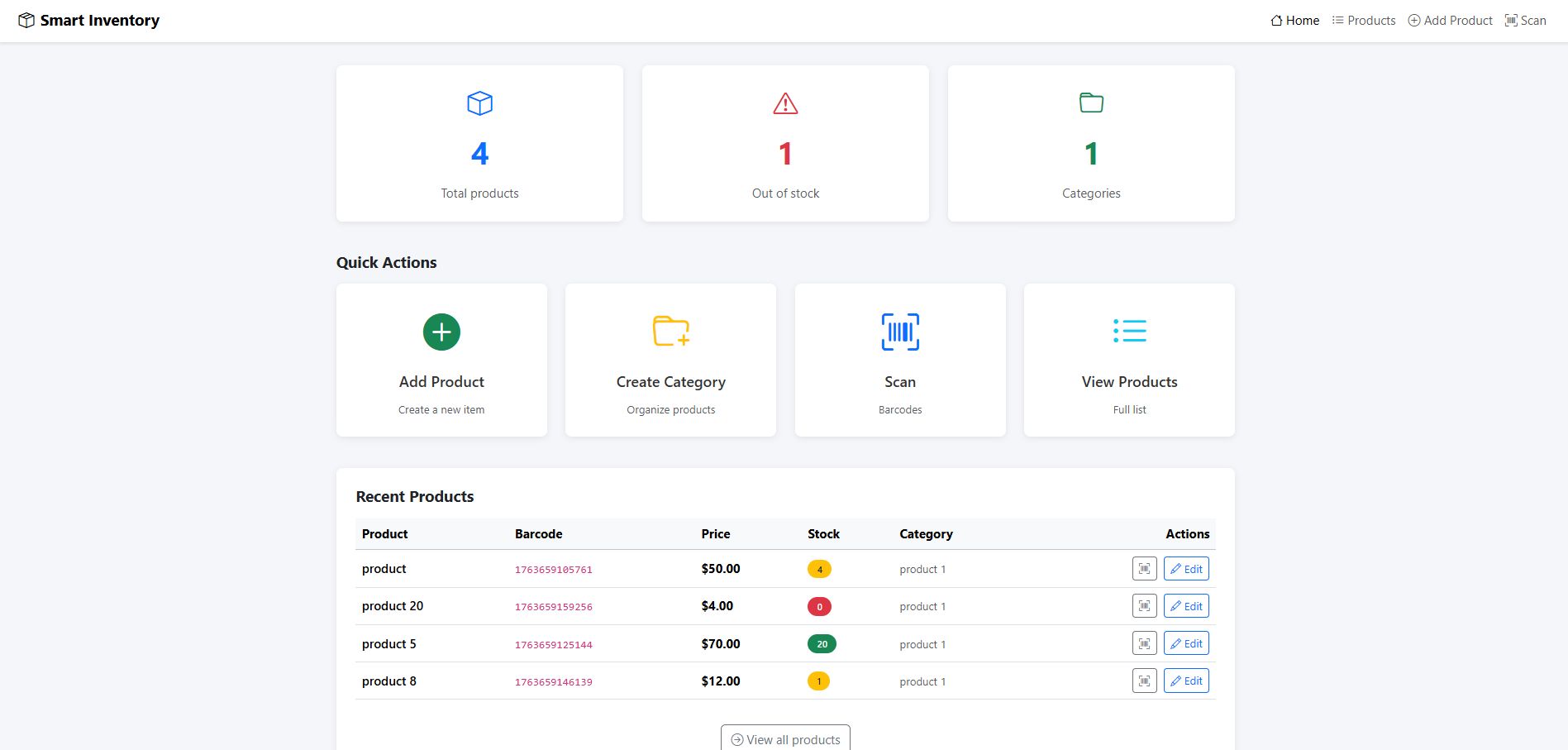Click the blue barcode Scan icon
Viewport: 1568px width, 750px height.
tap(899, 332)
